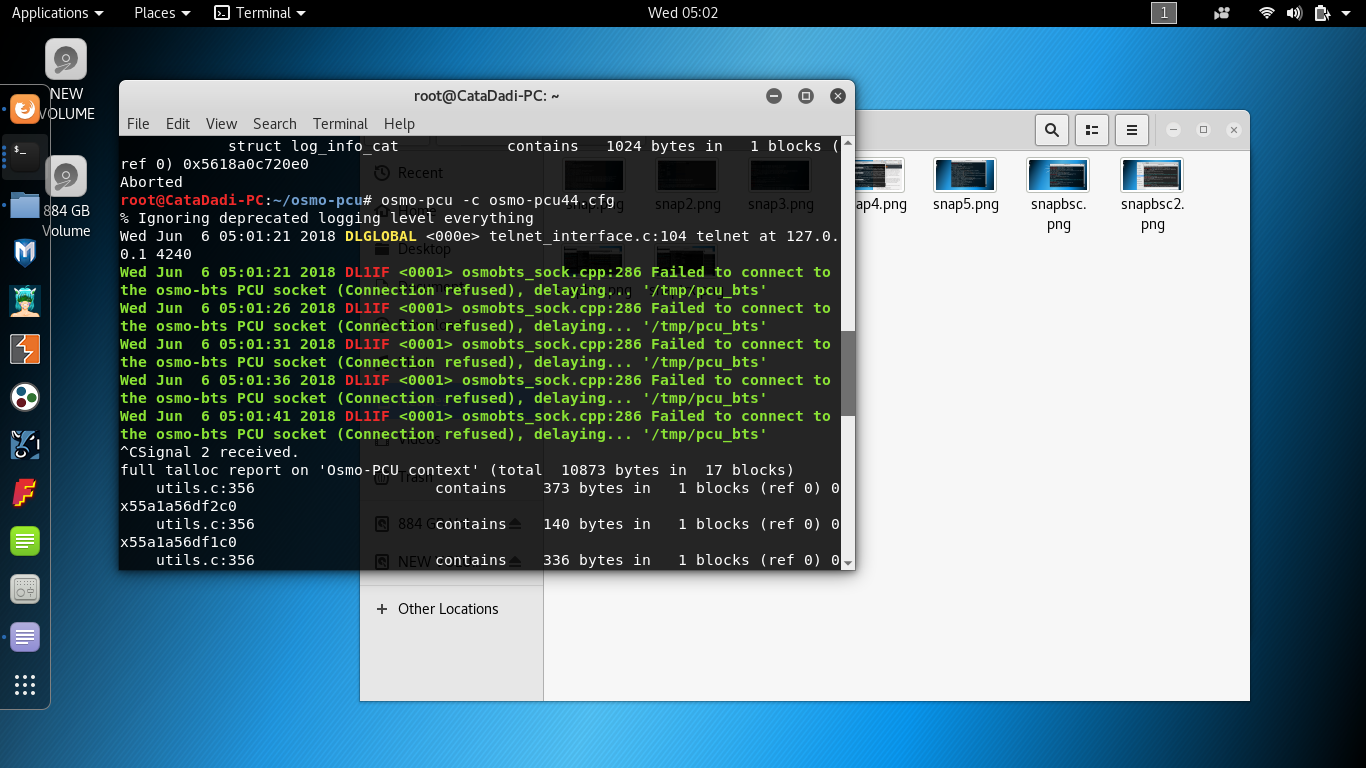
Task: Click the Wed 05:02 clock
Action: coord(683,13)
